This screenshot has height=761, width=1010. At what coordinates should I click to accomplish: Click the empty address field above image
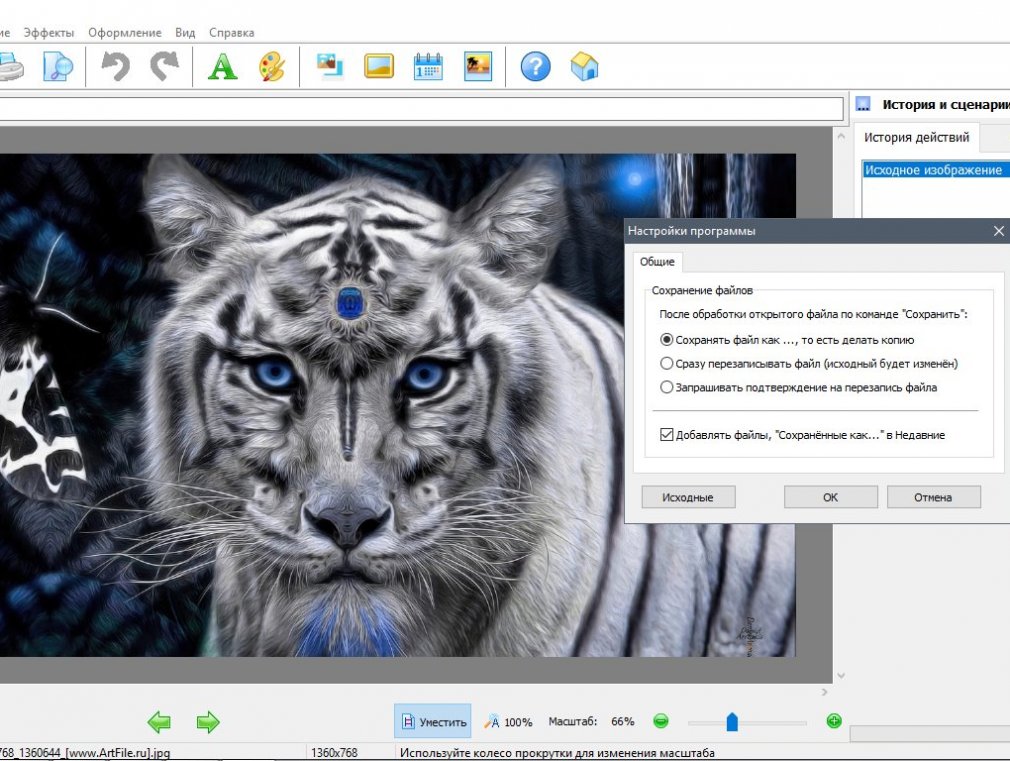421,108
